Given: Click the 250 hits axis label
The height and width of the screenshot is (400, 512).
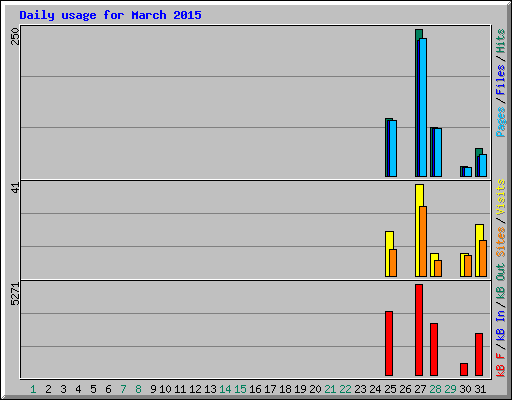Looking at the screenshot, I should [x=15, y=37].
